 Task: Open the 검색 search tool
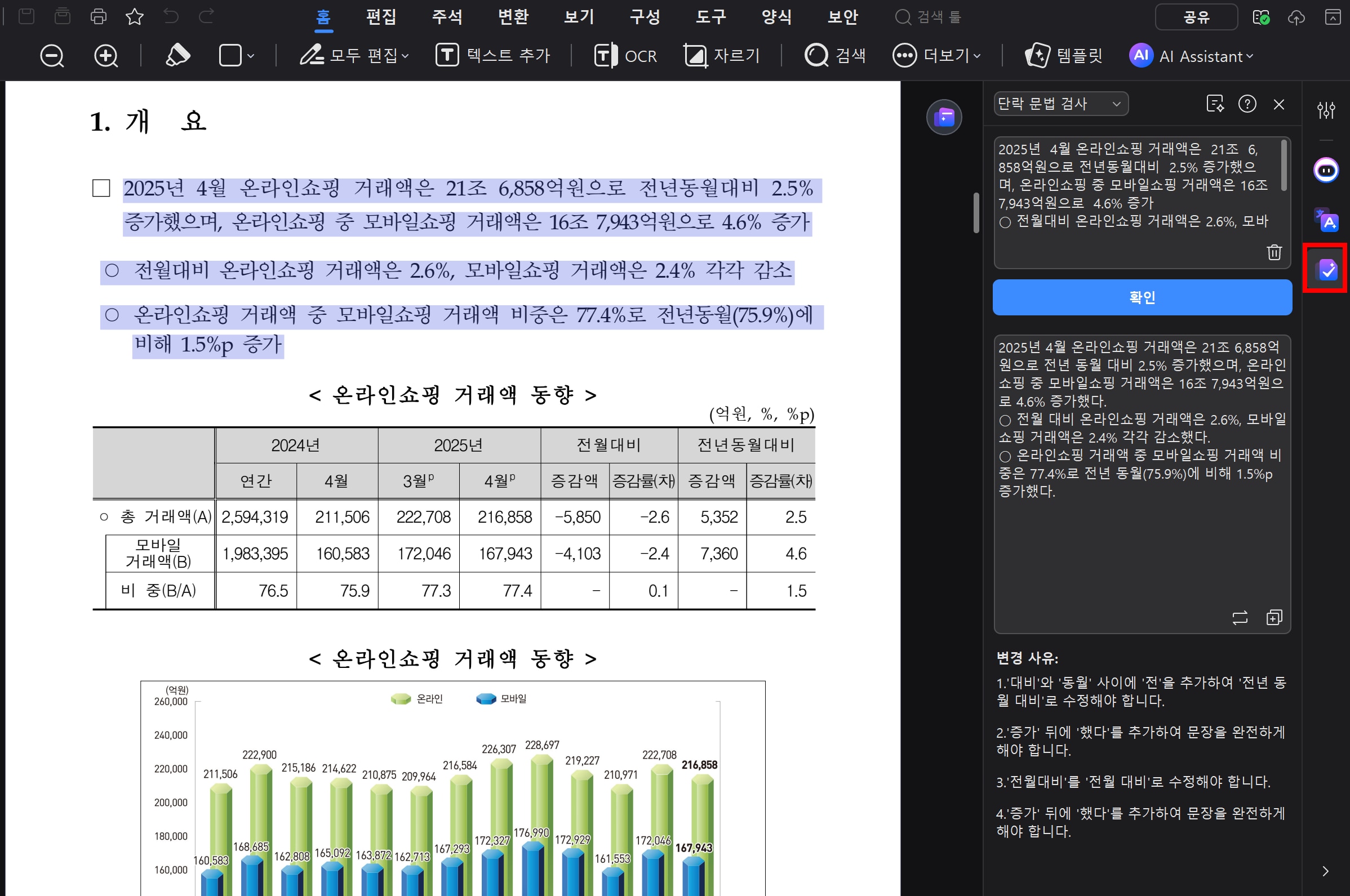coord(835,55)
